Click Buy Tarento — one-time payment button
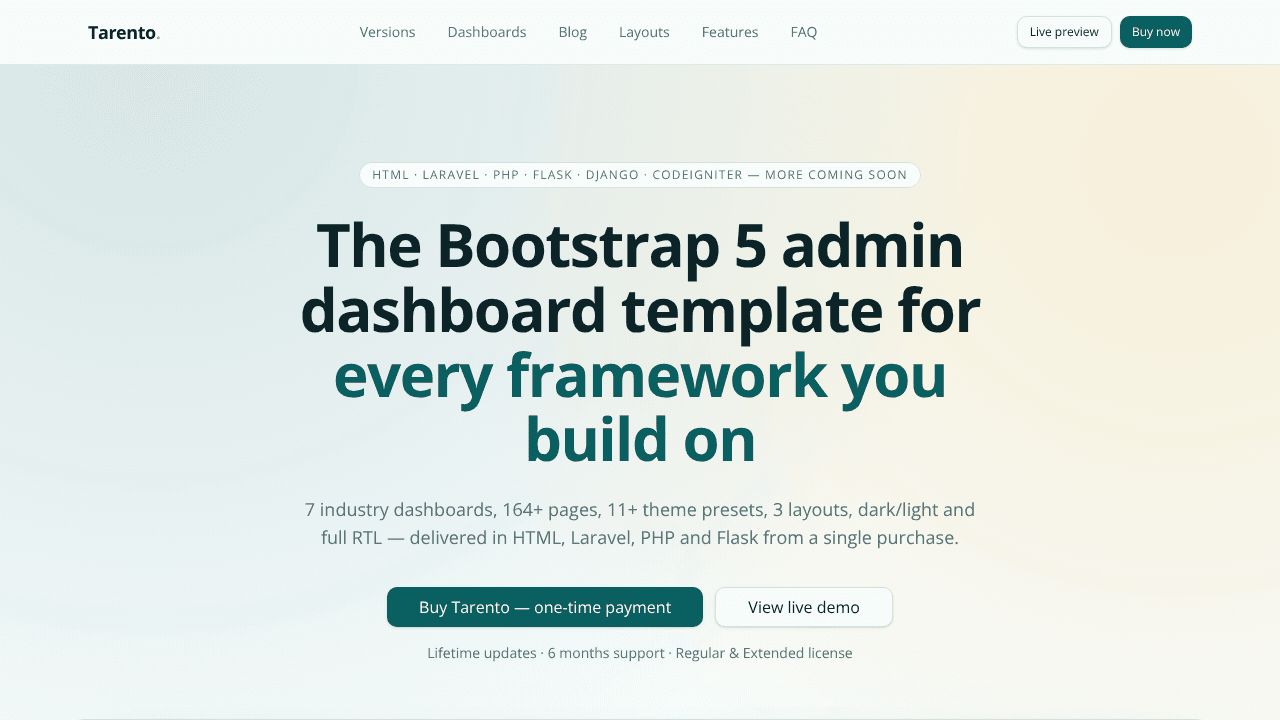 545,607
